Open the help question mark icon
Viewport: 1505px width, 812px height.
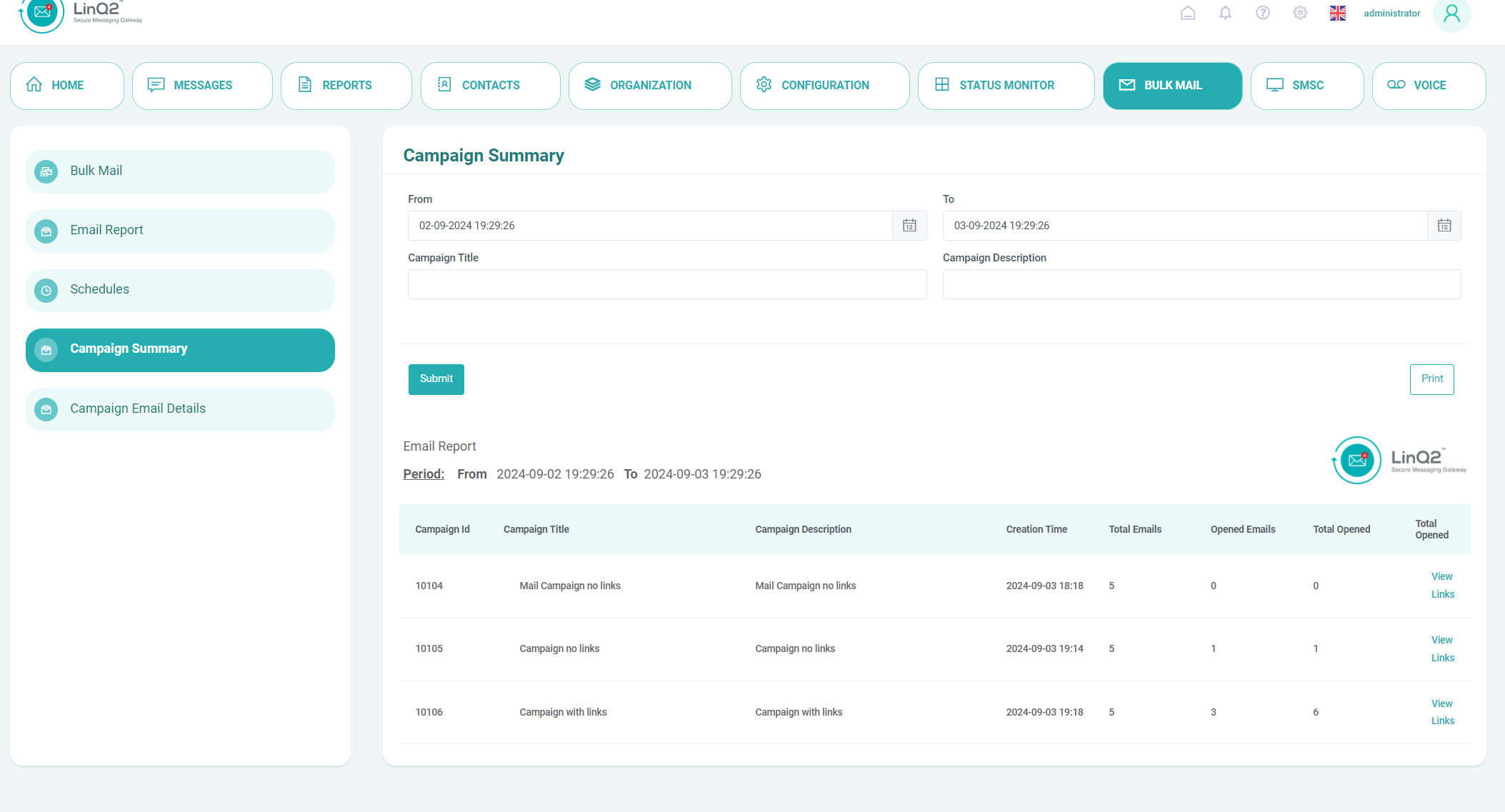tap(1262, 13)
